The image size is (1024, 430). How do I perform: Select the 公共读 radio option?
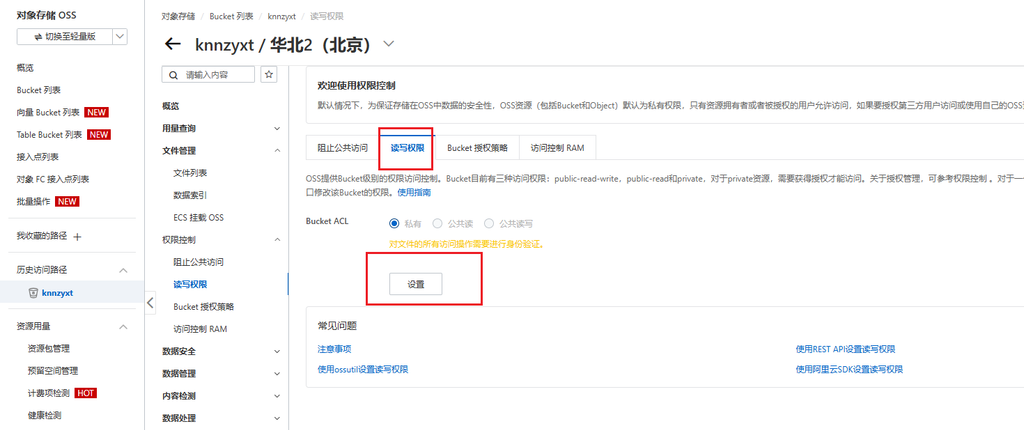pyautogui.click(x=437, y=223)
